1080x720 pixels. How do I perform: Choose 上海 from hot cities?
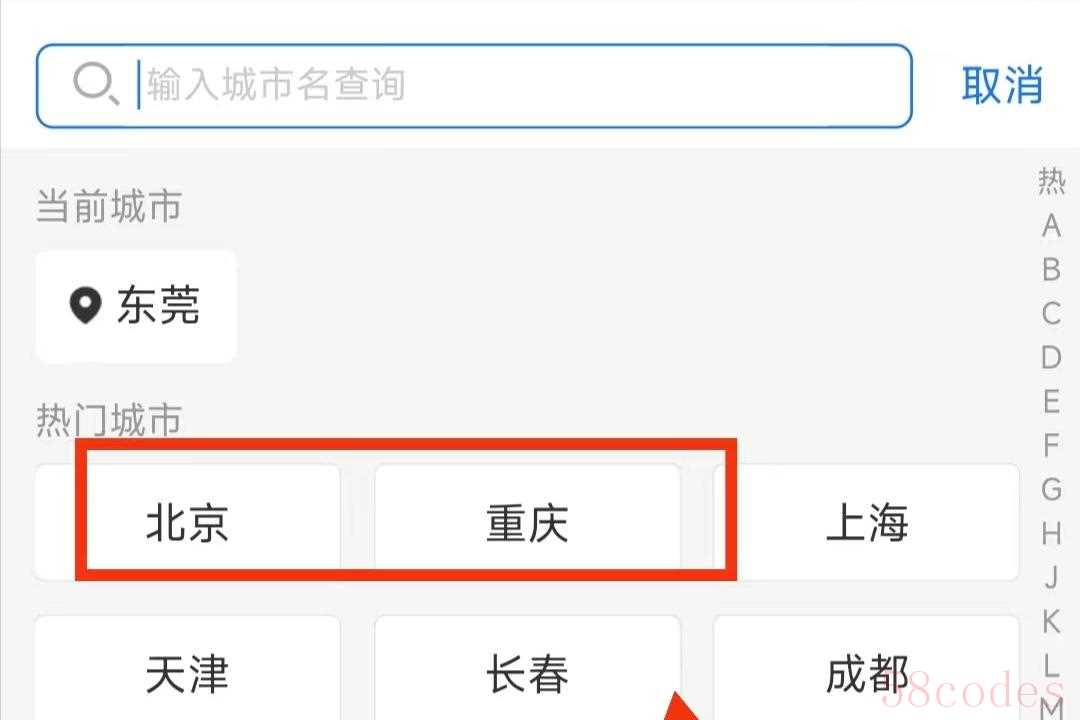(866, 522)
